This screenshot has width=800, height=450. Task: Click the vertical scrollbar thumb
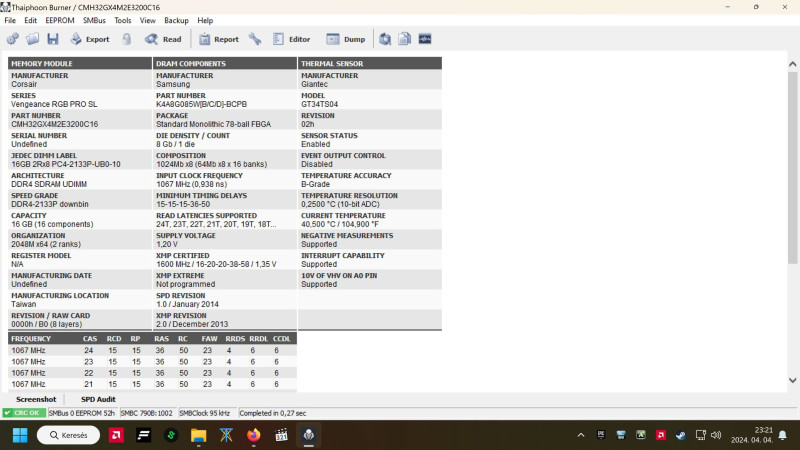(x=792, y=167)
